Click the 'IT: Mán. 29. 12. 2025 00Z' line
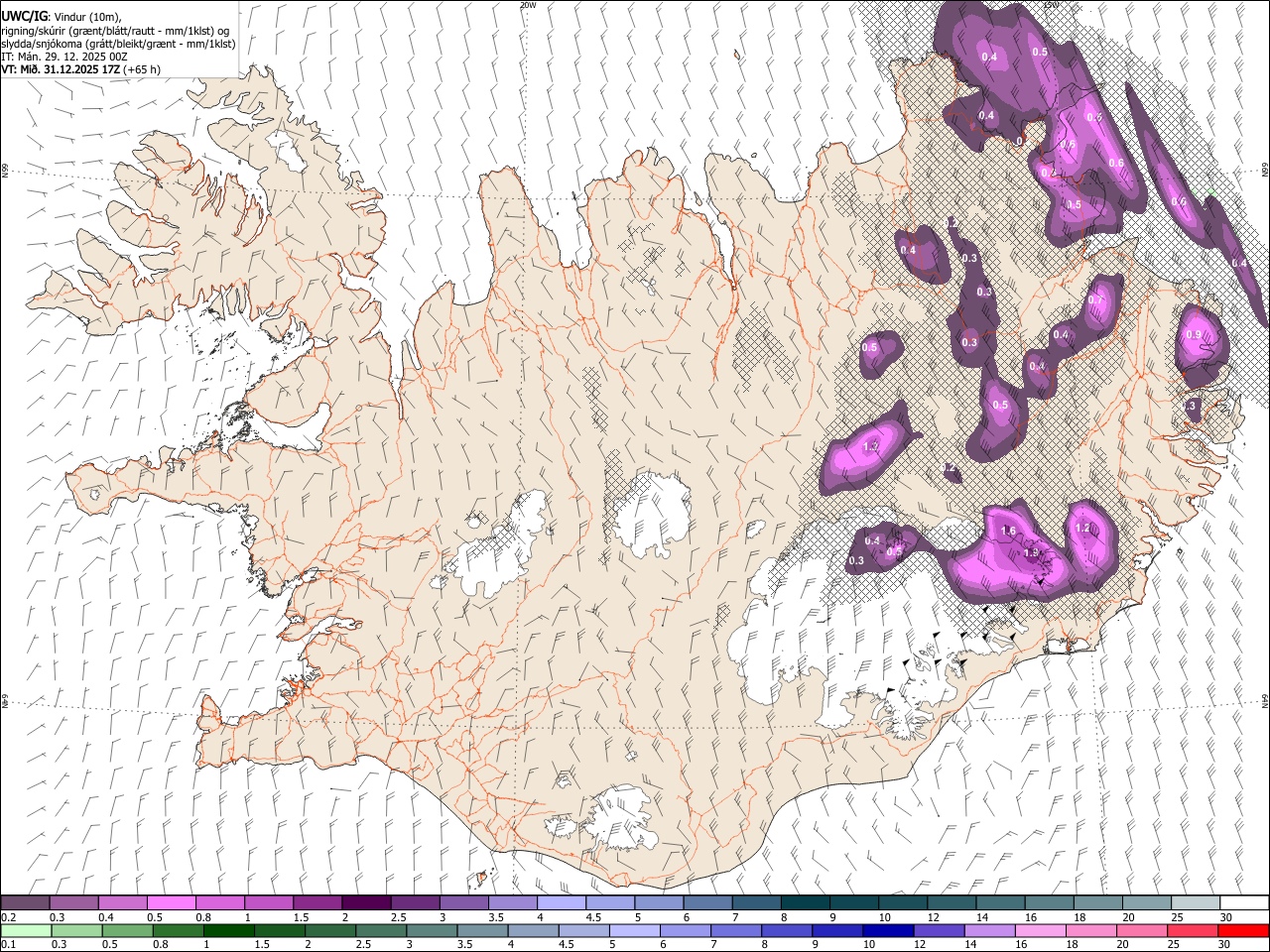Viewport: 1270px width, 952px height. coord(63,57)
